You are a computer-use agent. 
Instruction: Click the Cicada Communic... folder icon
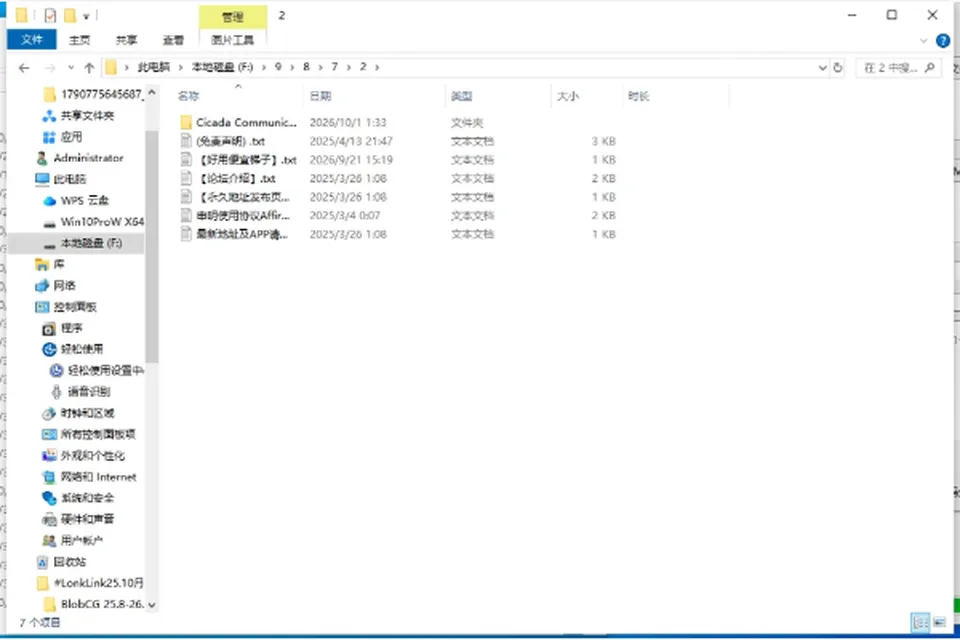(186, 122)
